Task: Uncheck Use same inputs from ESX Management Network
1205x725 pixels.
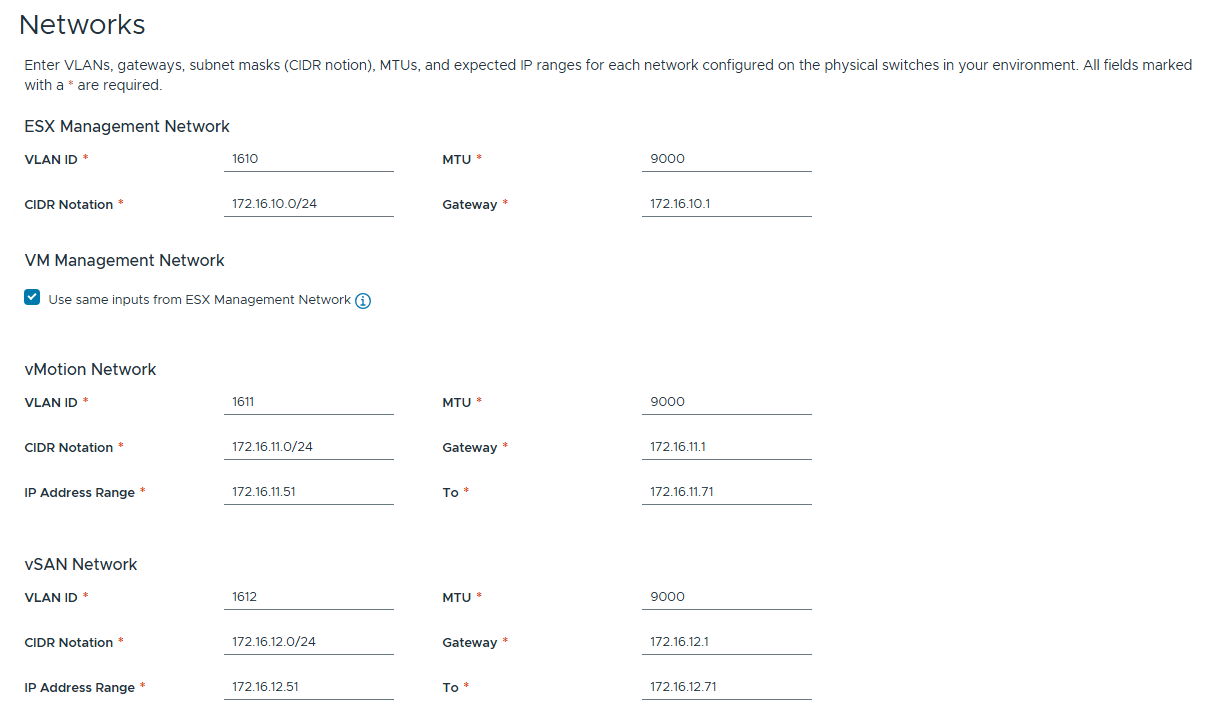Action: [x=33, y=298]
